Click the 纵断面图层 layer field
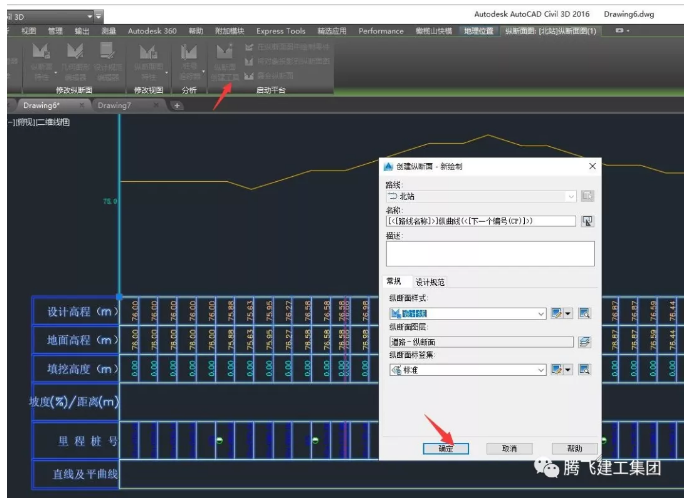Viewport: 692px width, 501px height. 481,342
